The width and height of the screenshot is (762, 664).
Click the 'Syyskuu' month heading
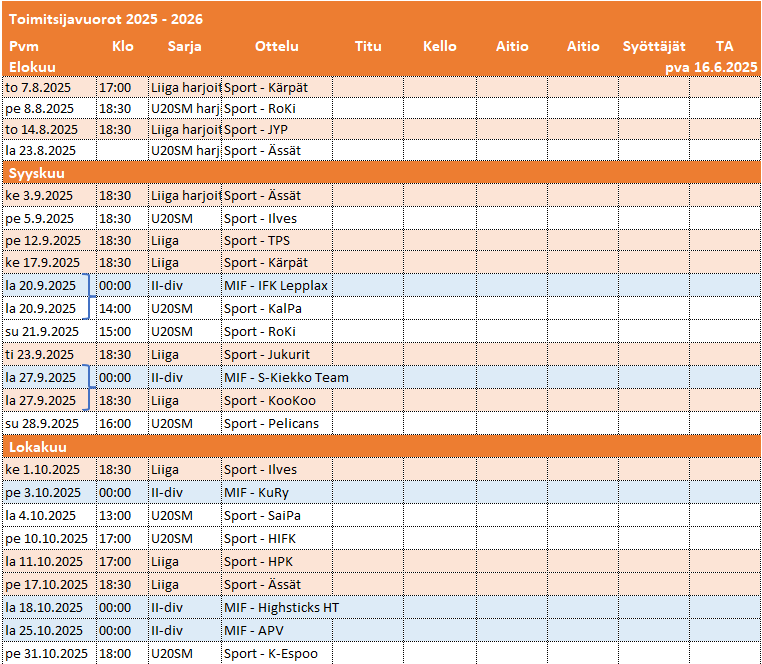point(36,174)
